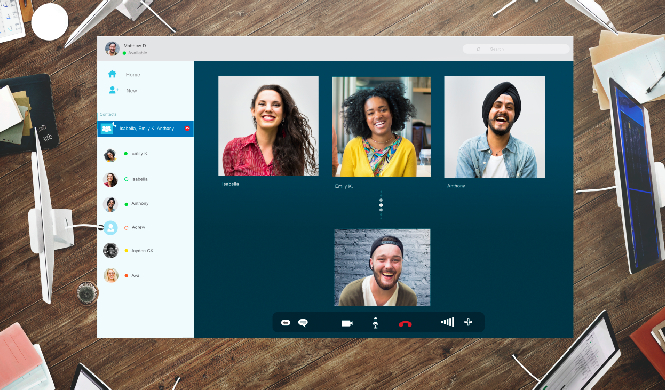Image resolution: width=665 pixels, height=390 pixels.
Task: Click the red end-call badge on the group row
Action: pos(187,128)
